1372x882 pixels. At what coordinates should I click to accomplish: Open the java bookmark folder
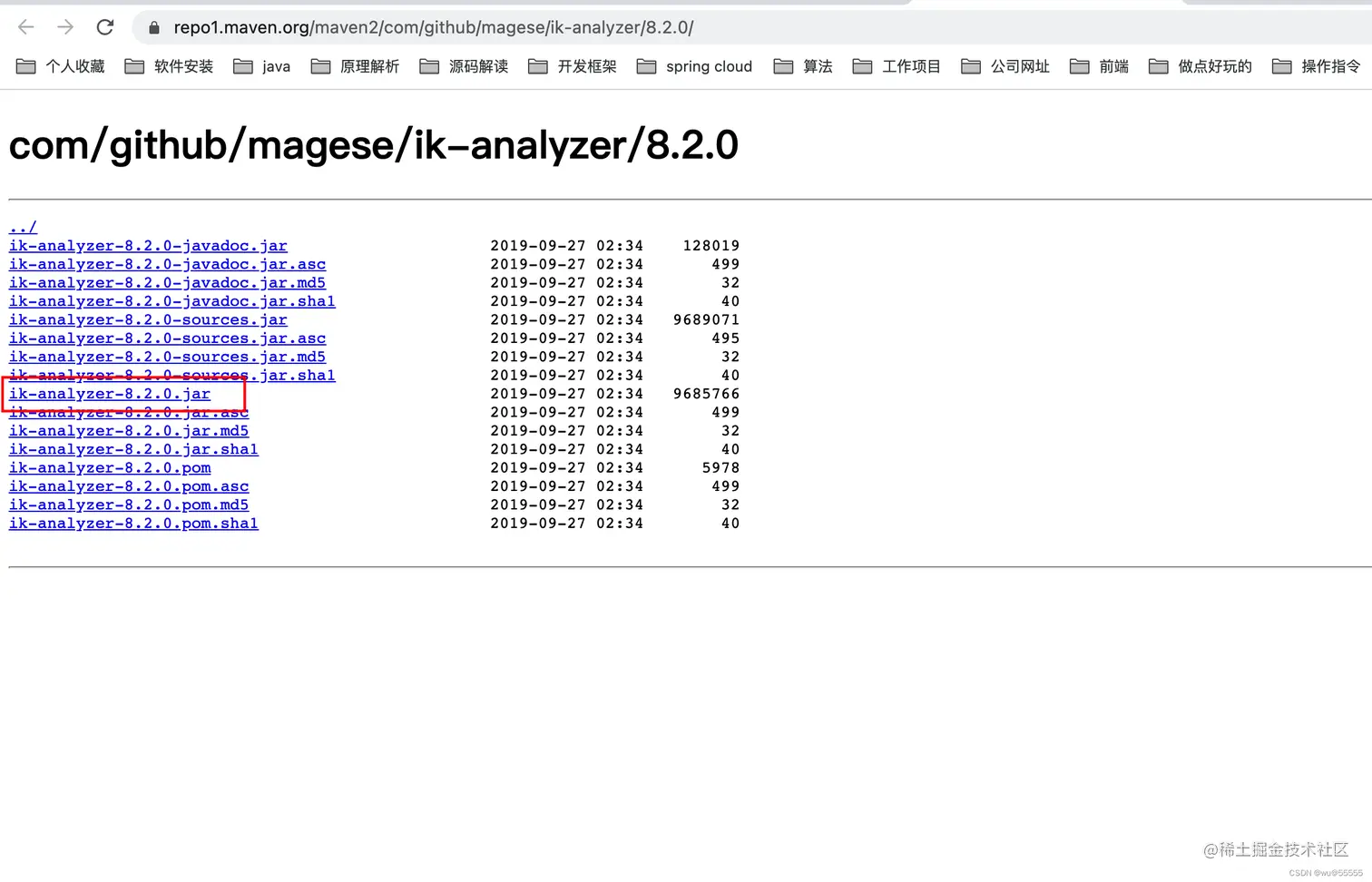click(261, 66)
